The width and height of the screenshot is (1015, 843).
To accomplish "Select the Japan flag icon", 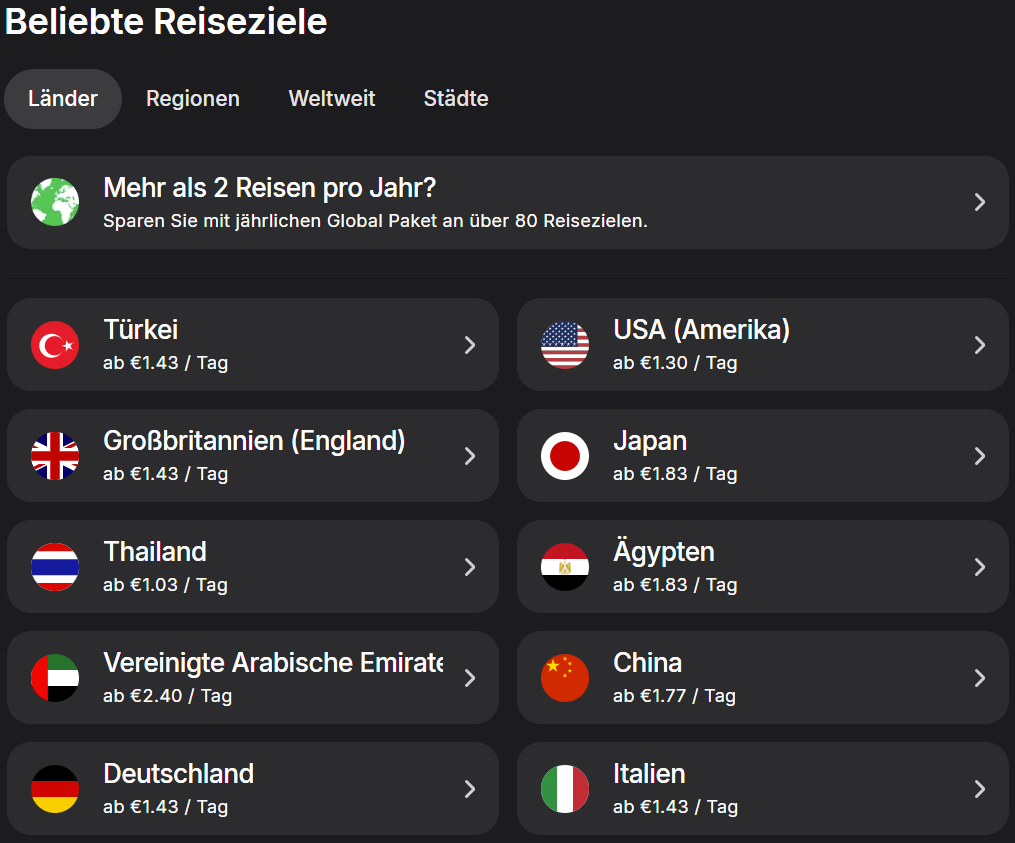I will 565,456.
